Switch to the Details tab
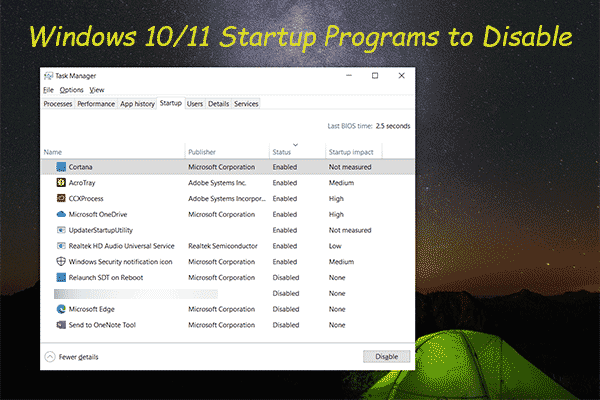 pyautogui.click(x=218, y=104)
